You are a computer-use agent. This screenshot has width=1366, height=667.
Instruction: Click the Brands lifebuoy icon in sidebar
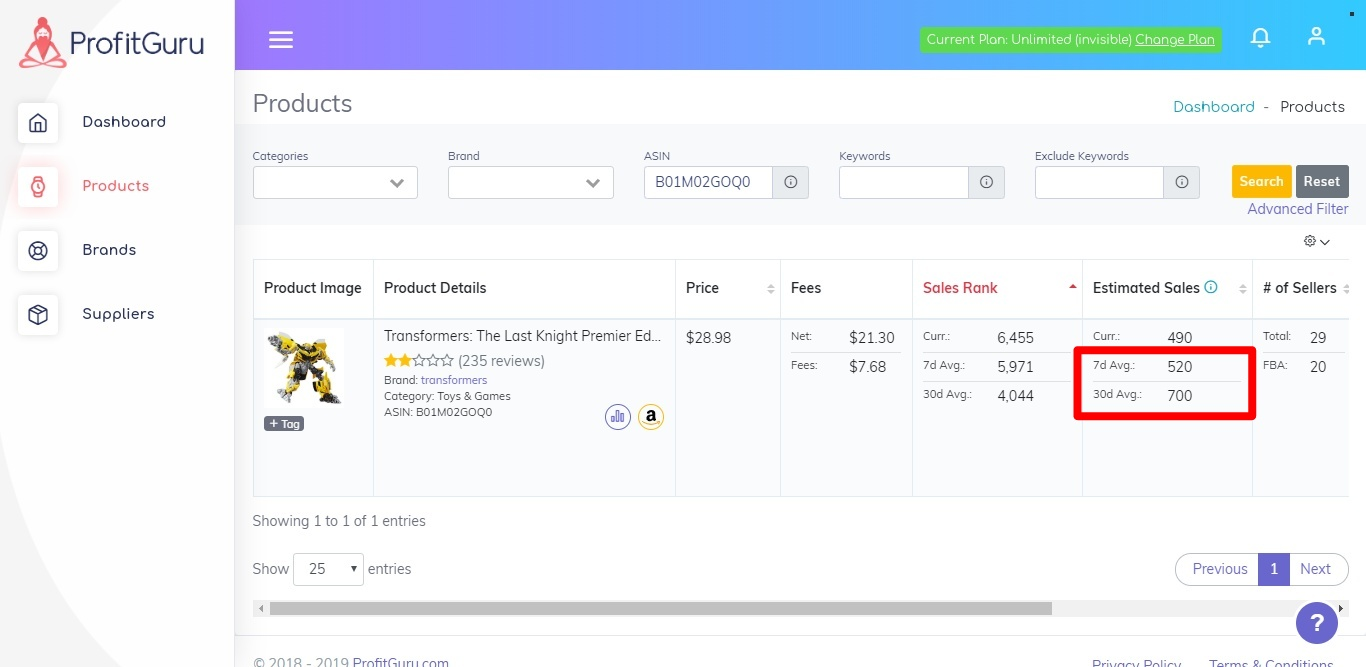point(38,251)
